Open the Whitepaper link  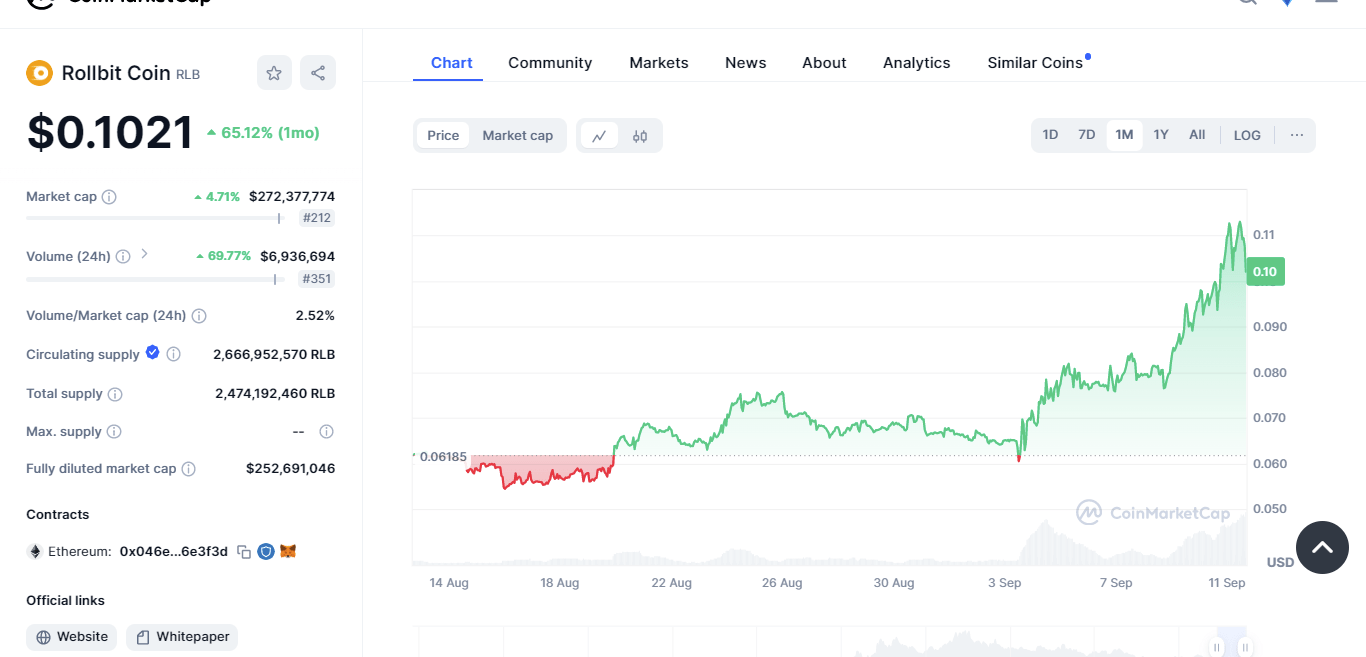(182, 637)
